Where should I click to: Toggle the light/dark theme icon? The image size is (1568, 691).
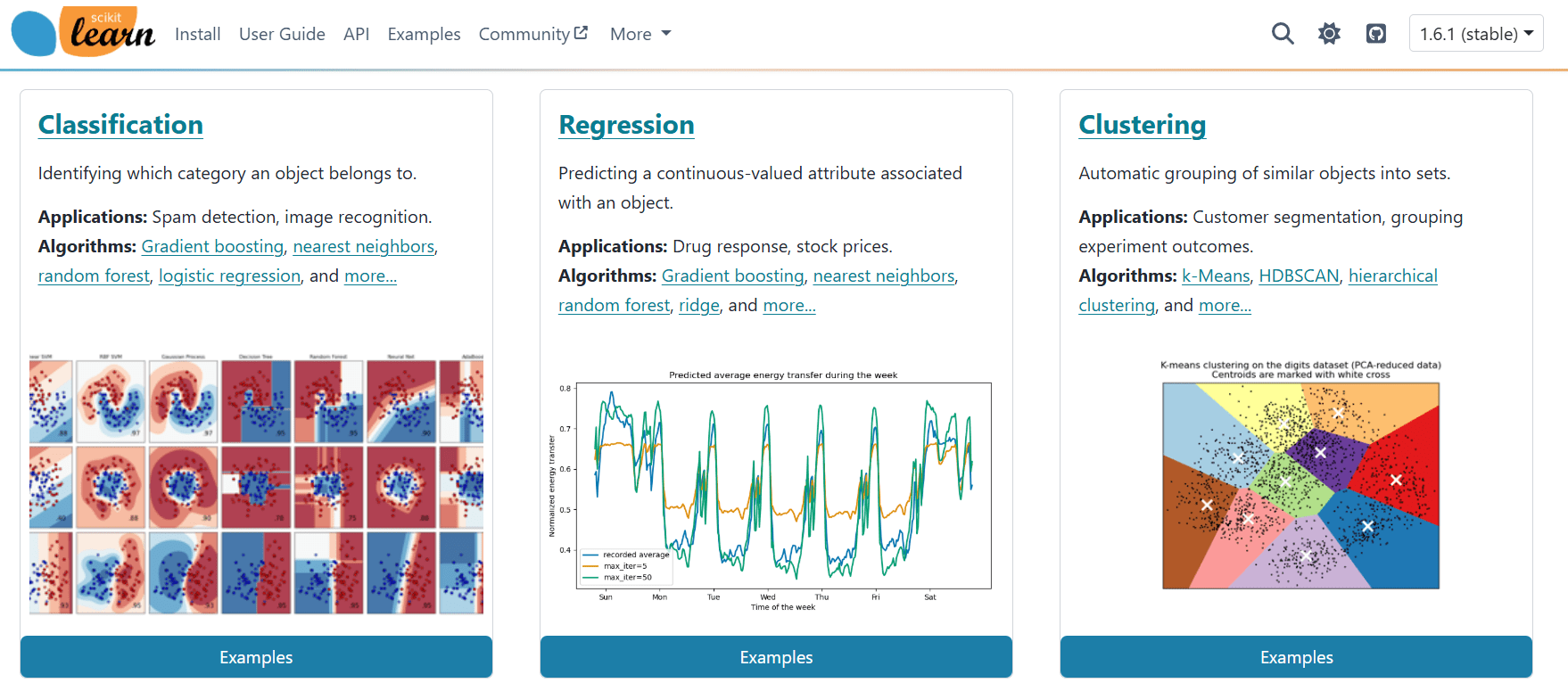click(1329, 34)
